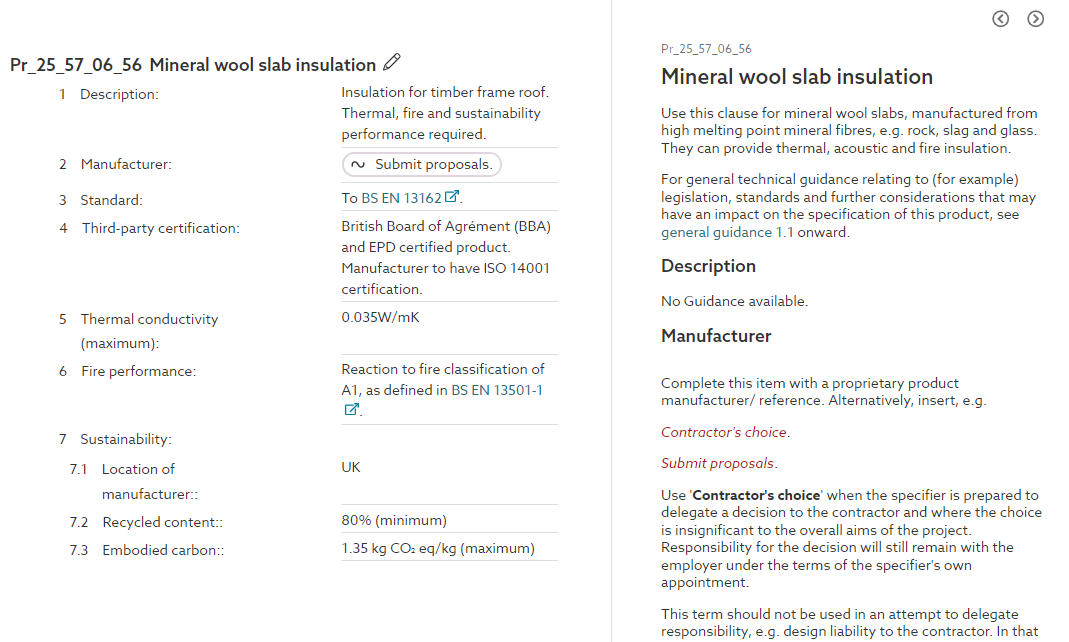Go to next guidance with right arrow
The height and width of the screenshot is (642, 1069).
pyautogui.click(x=1035, y=19)
